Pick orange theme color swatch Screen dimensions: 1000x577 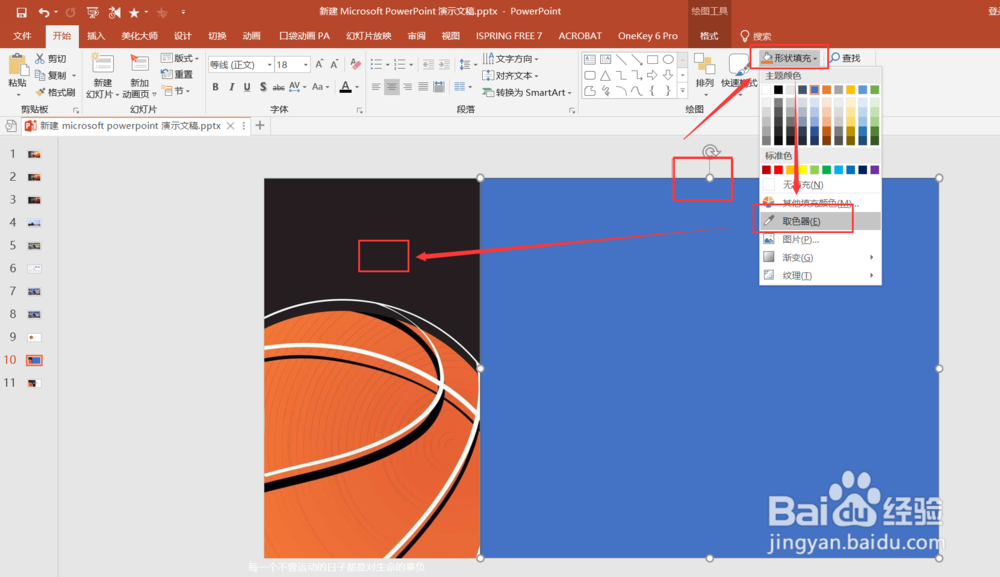[x=826, y=90]
